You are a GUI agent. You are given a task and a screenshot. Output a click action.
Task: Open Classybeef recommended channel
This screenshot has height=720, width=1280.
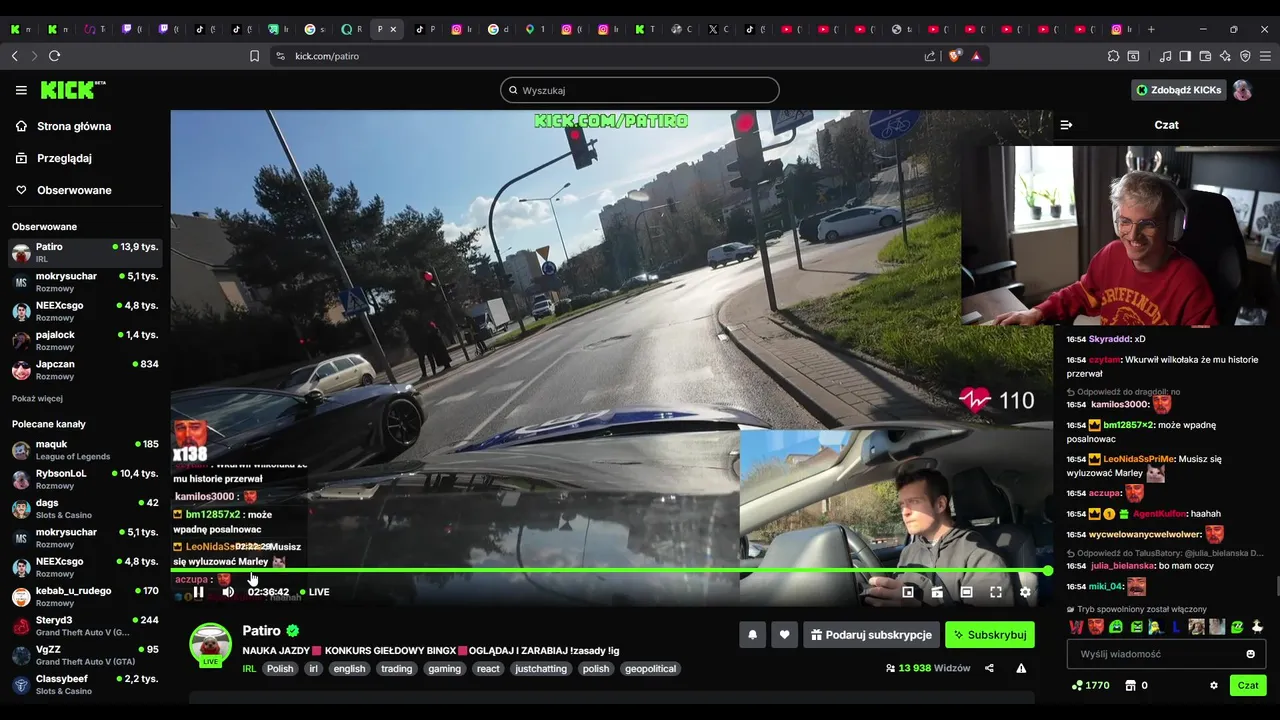(86, 685)
